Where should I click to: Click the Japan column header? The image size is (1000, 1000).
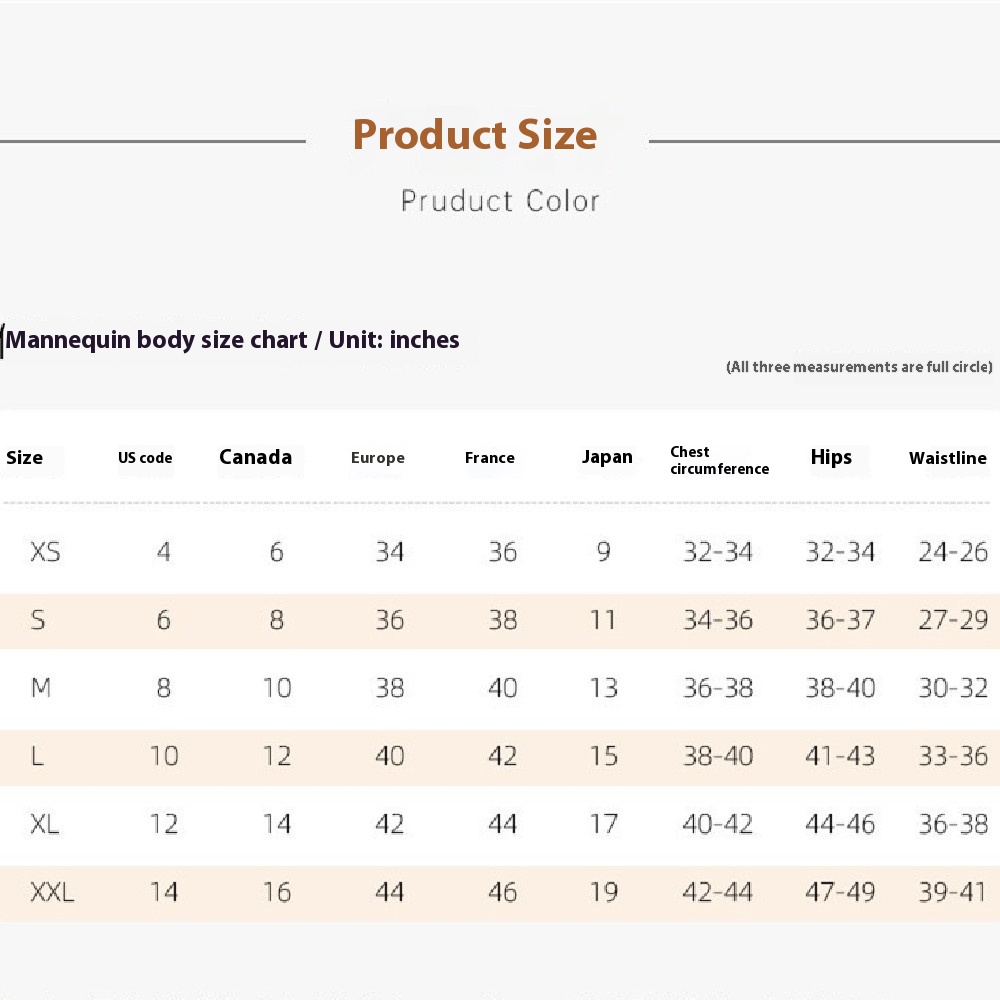click(607, 457)
